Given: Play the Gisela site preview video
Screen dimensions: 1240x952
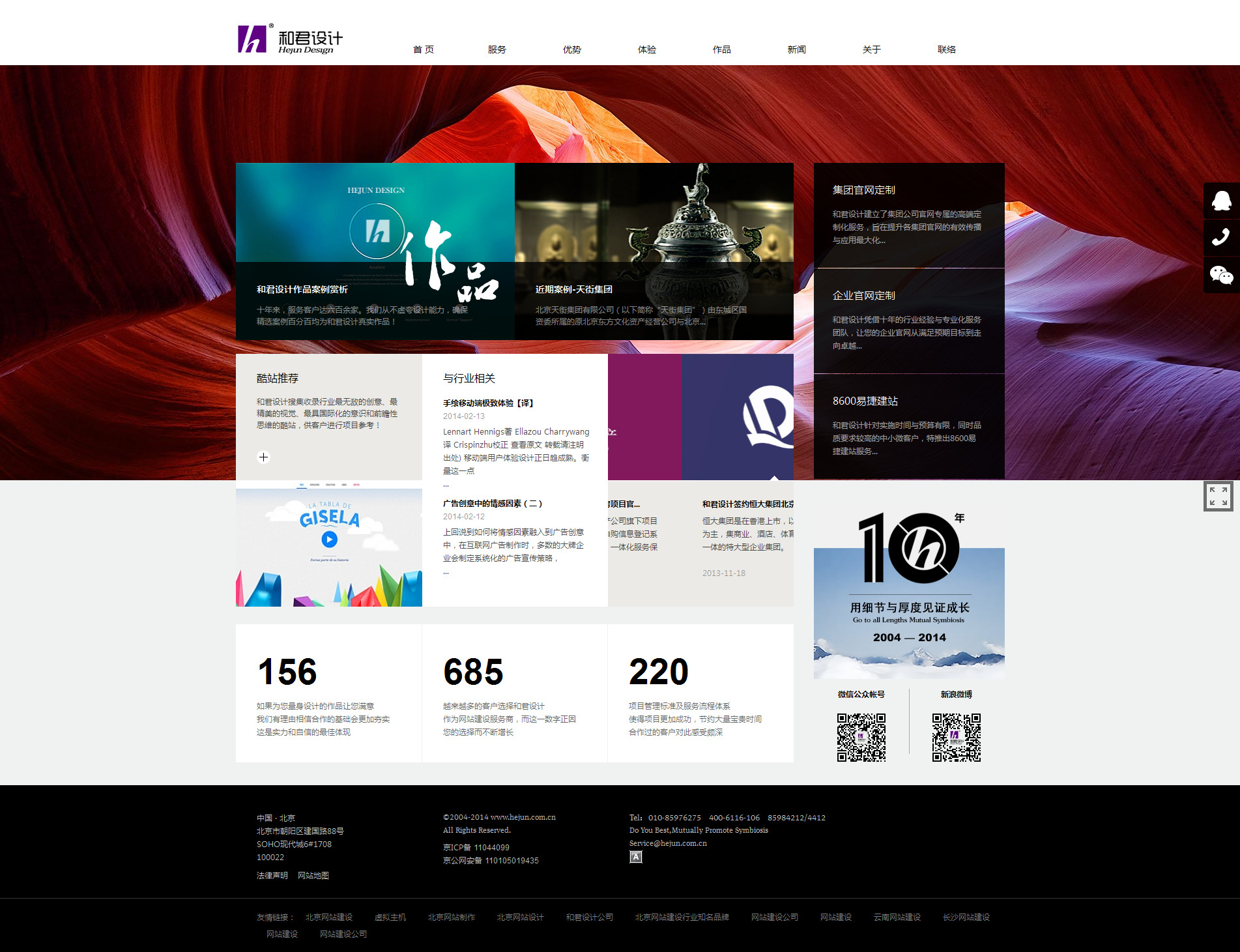Looking at the screenshot, I should click(x=329, y=539).
